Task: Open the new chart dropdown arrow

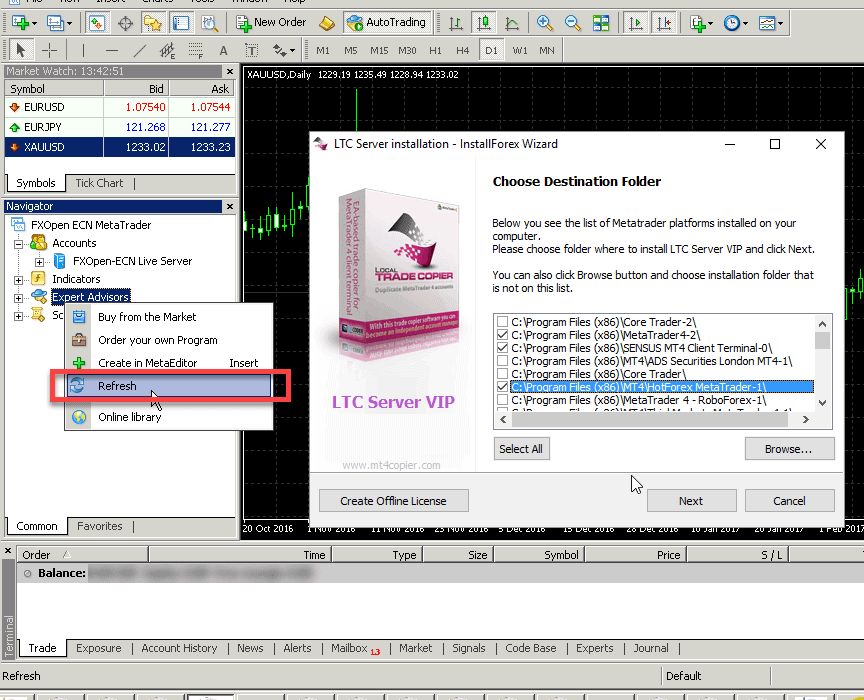Action: coord(34,24)
